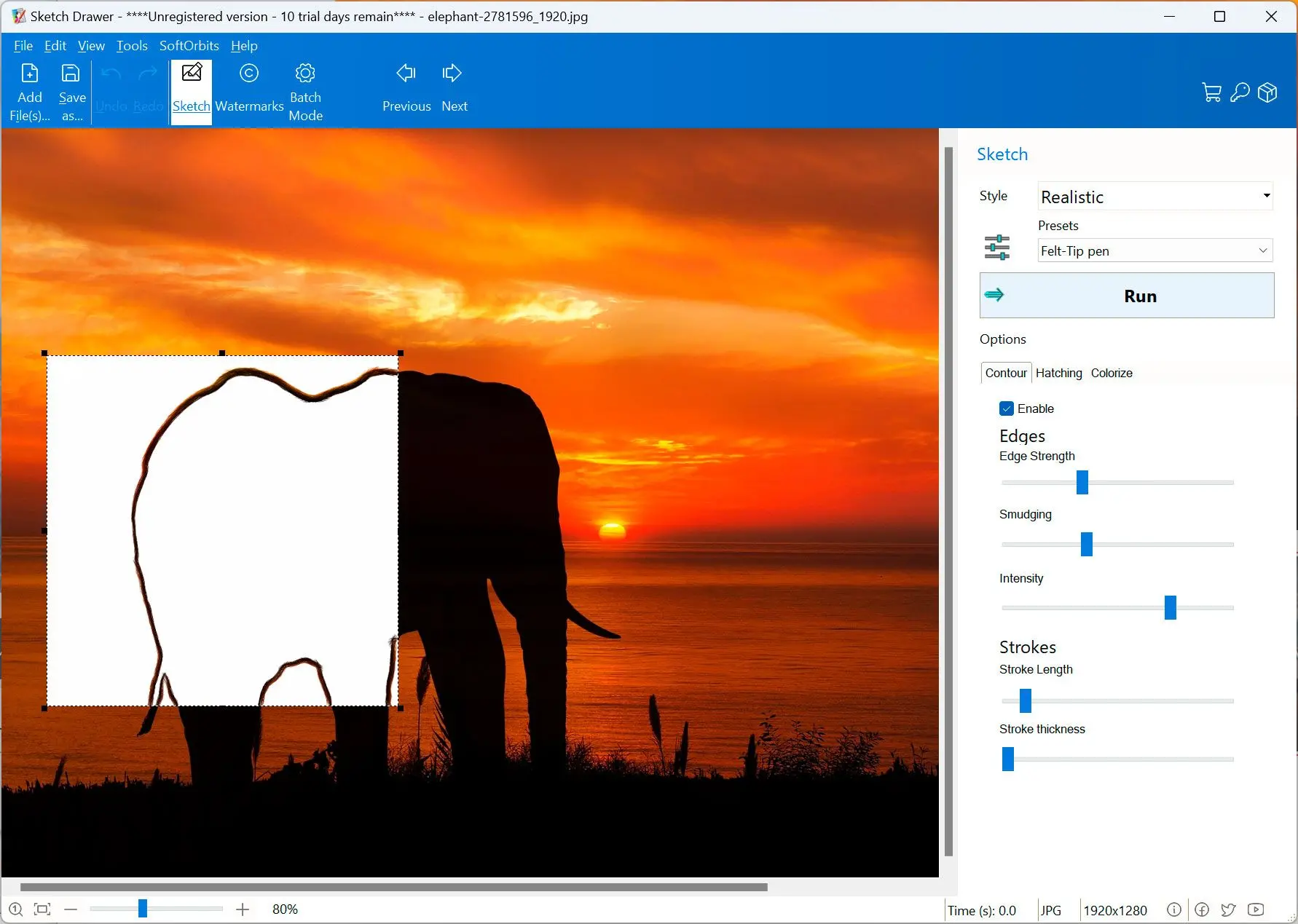Open the Facebook icon link
Screen dimensions: 1298x924
[1202, 909]
